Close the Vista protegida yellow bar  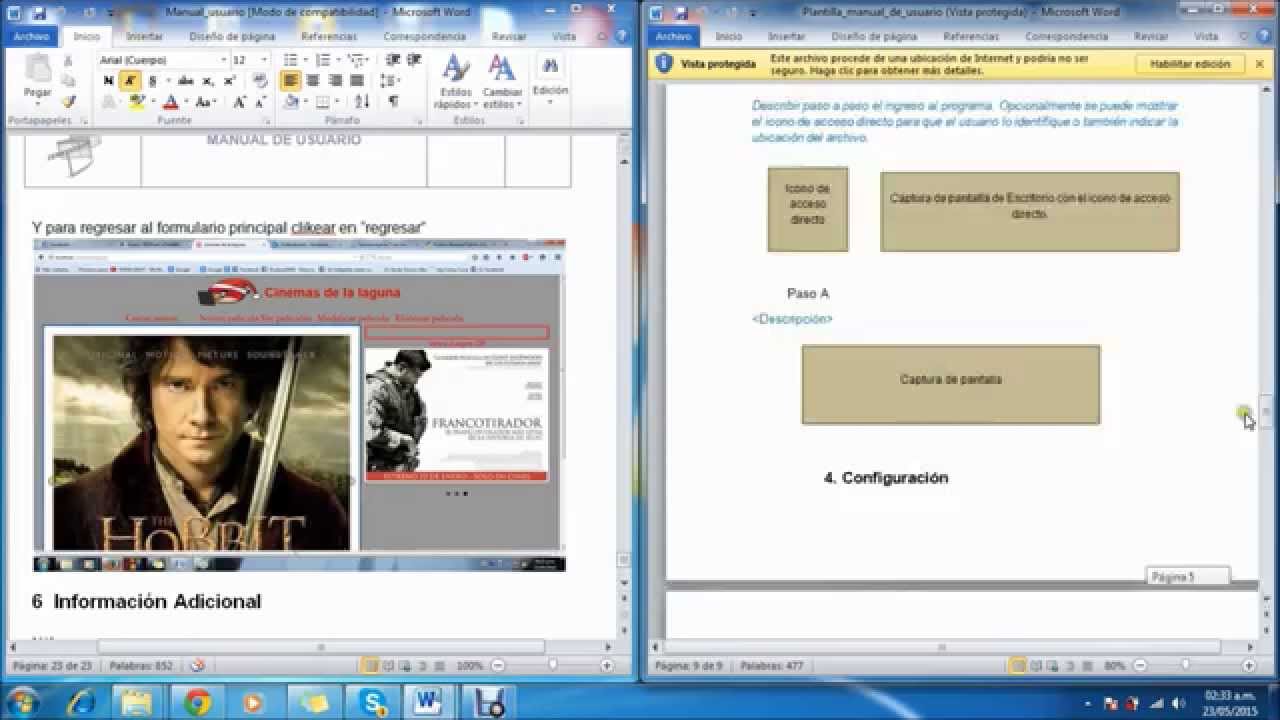(1259, 63)
